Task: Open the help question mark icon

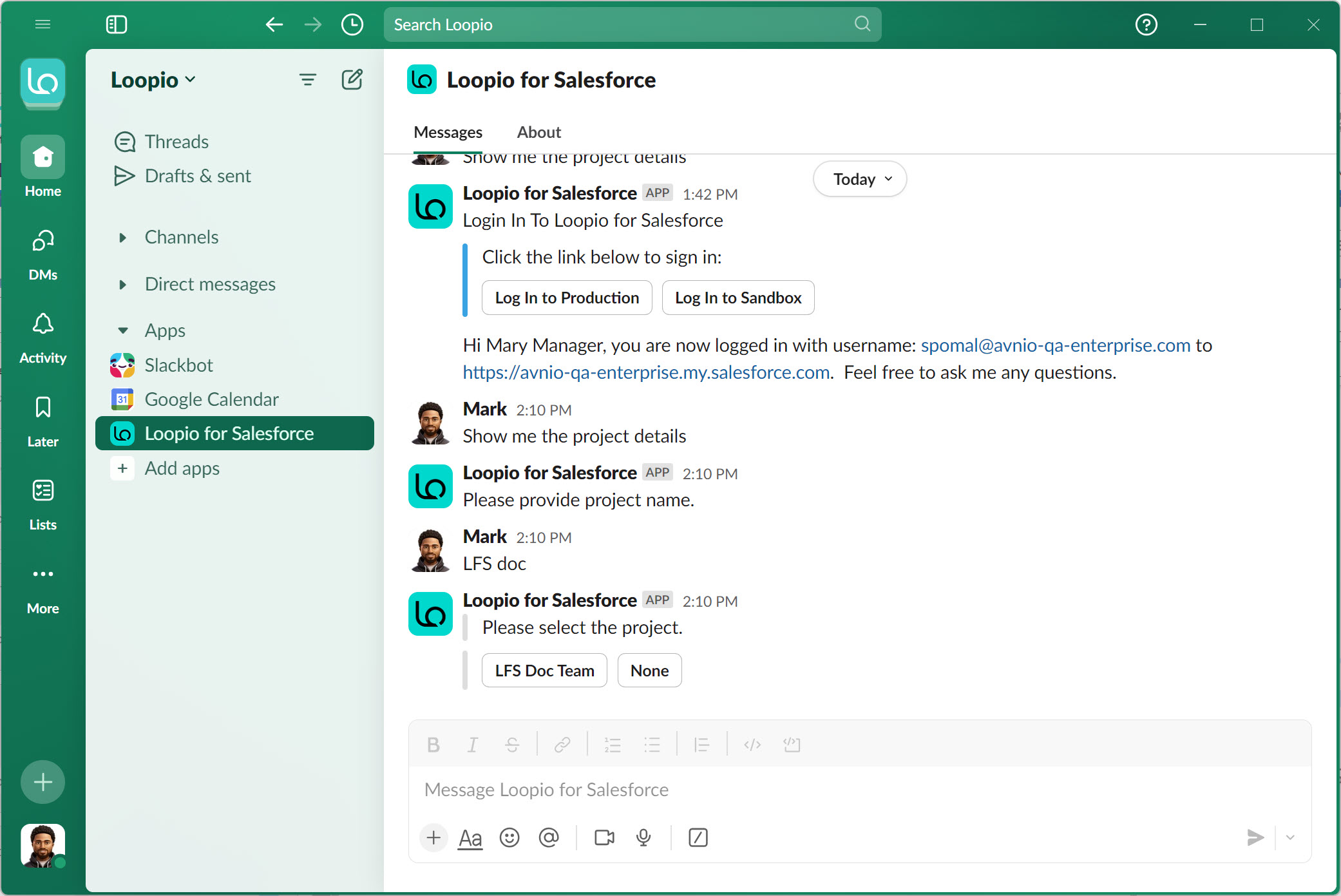Action: click(x=1146, y=24)
